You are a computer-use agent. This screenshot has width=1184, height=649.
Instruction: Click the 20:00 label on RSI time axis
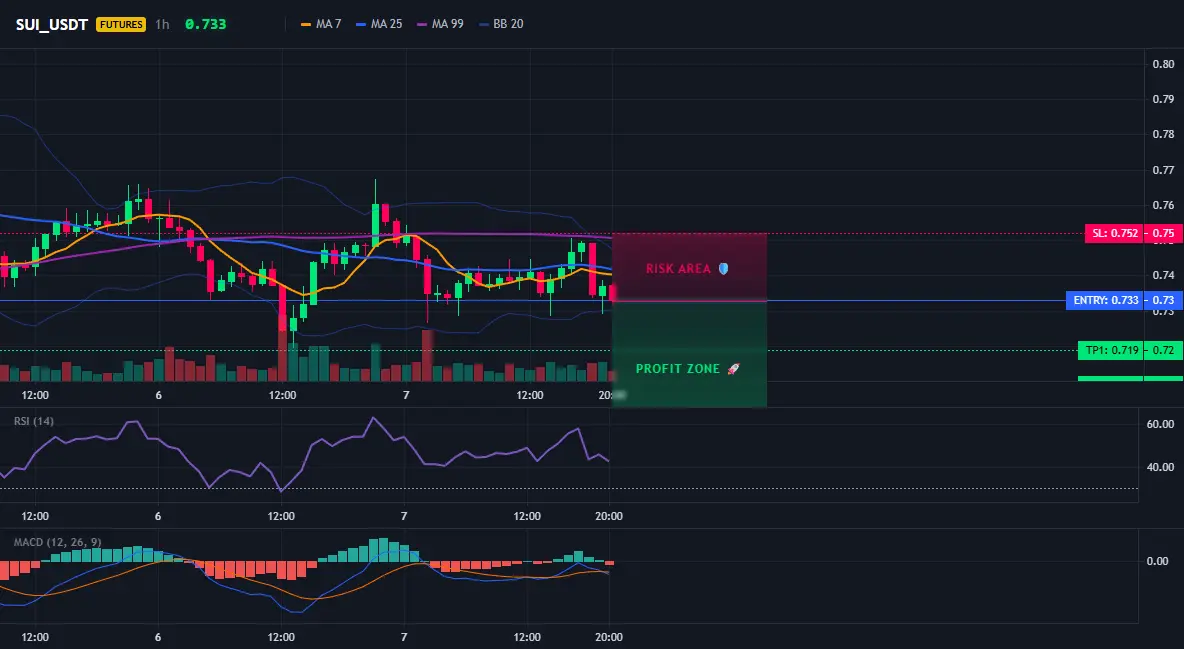[x=609, y=516]
